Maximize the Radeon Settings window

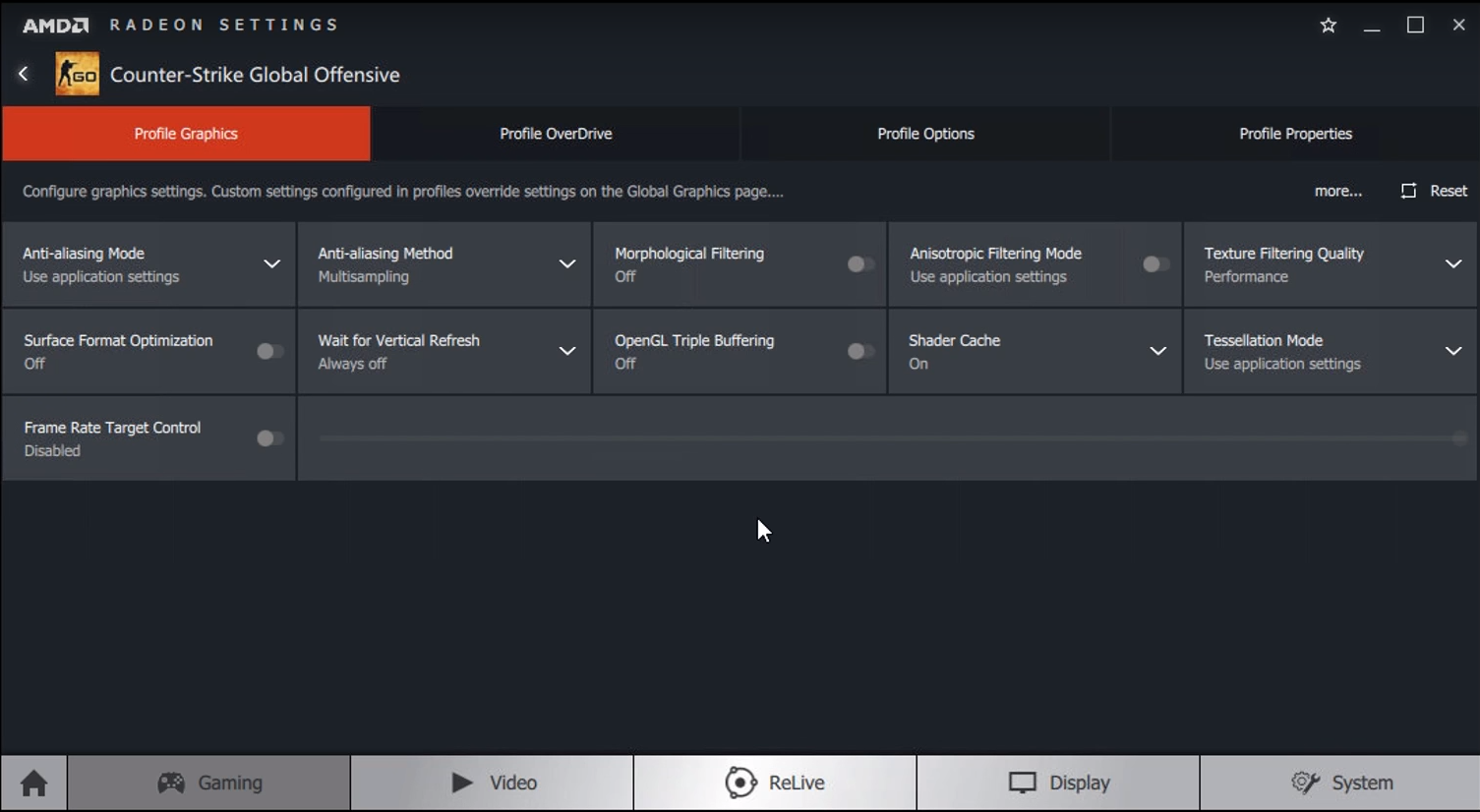point(1415,26)
